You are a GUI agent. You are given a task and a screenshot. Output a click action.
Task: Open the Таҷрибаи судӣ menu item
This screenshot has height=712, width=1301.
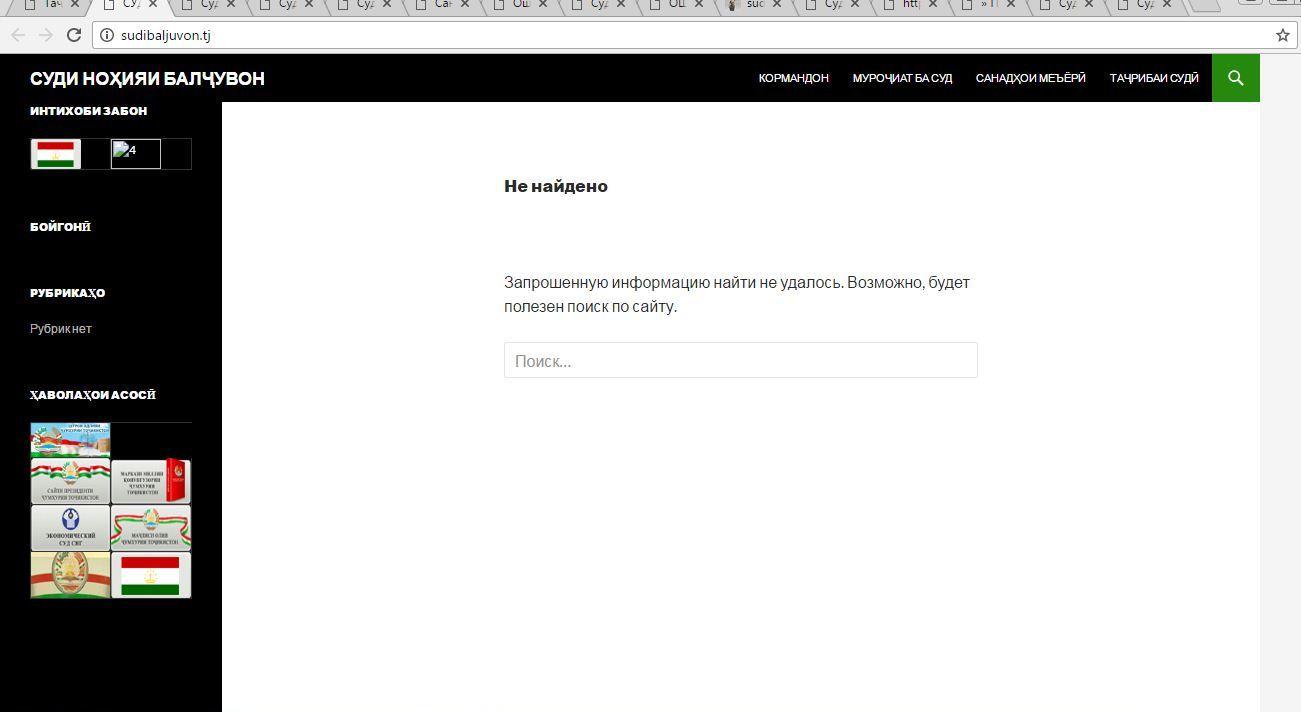tap(1153, 78)
